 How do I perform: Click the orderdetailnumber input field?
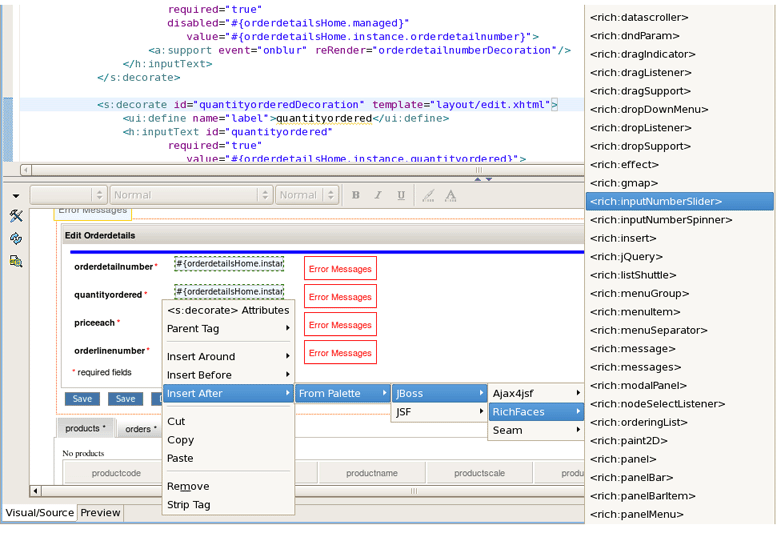click(x=229, y=264)
